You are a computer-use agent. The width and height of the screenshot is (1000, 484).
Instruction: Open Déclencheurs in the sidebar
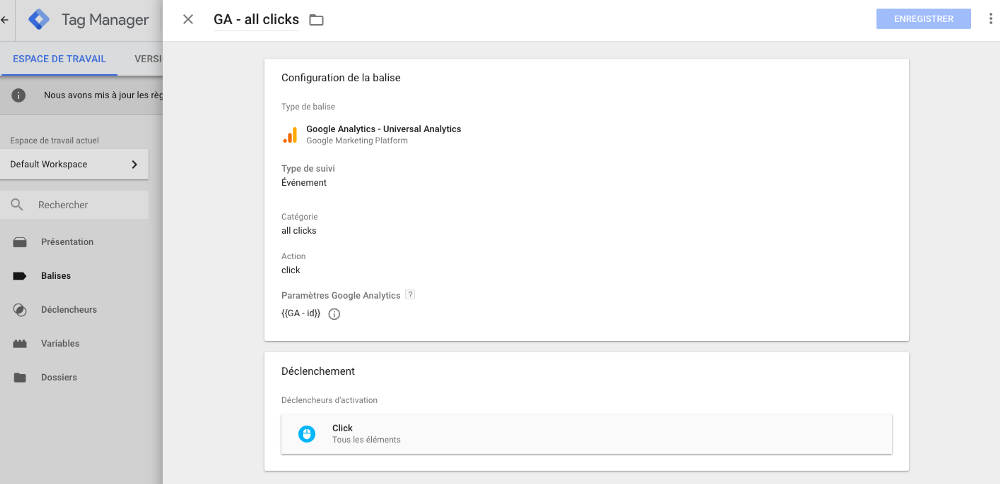click(x=69, y=309)
